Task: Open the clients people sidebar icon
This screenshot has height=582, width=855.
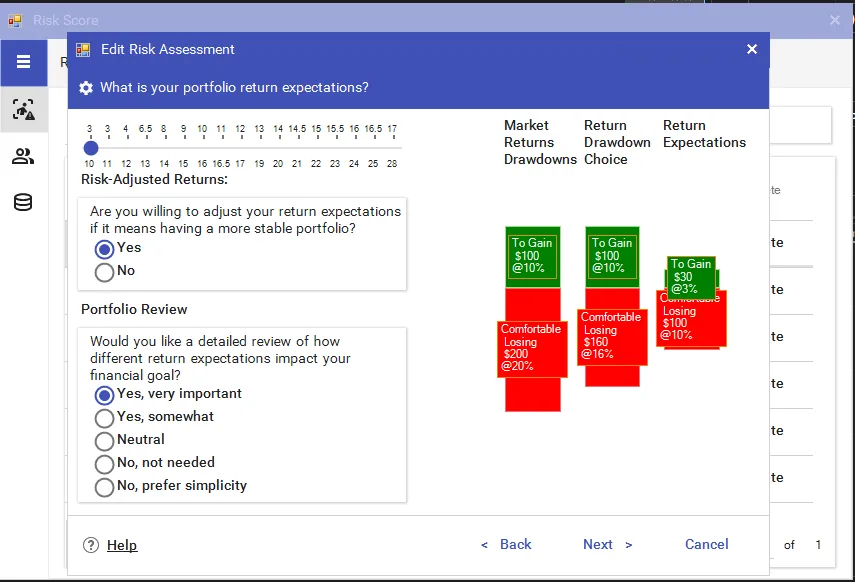Action: [x=23, y=157]
